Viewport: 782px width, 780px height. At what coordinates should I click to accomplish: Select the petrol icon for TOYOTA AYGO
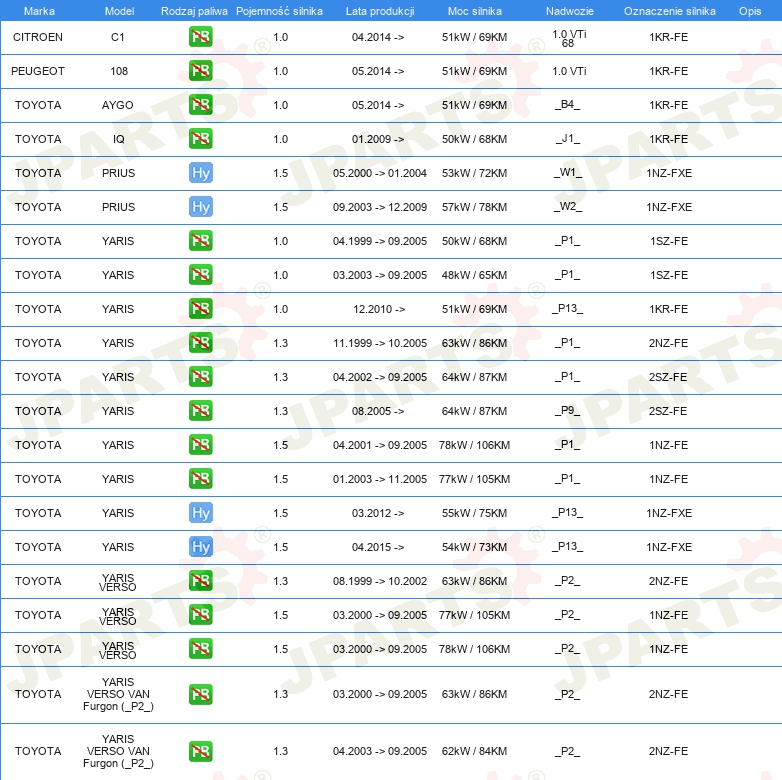(x=200, y=105)
